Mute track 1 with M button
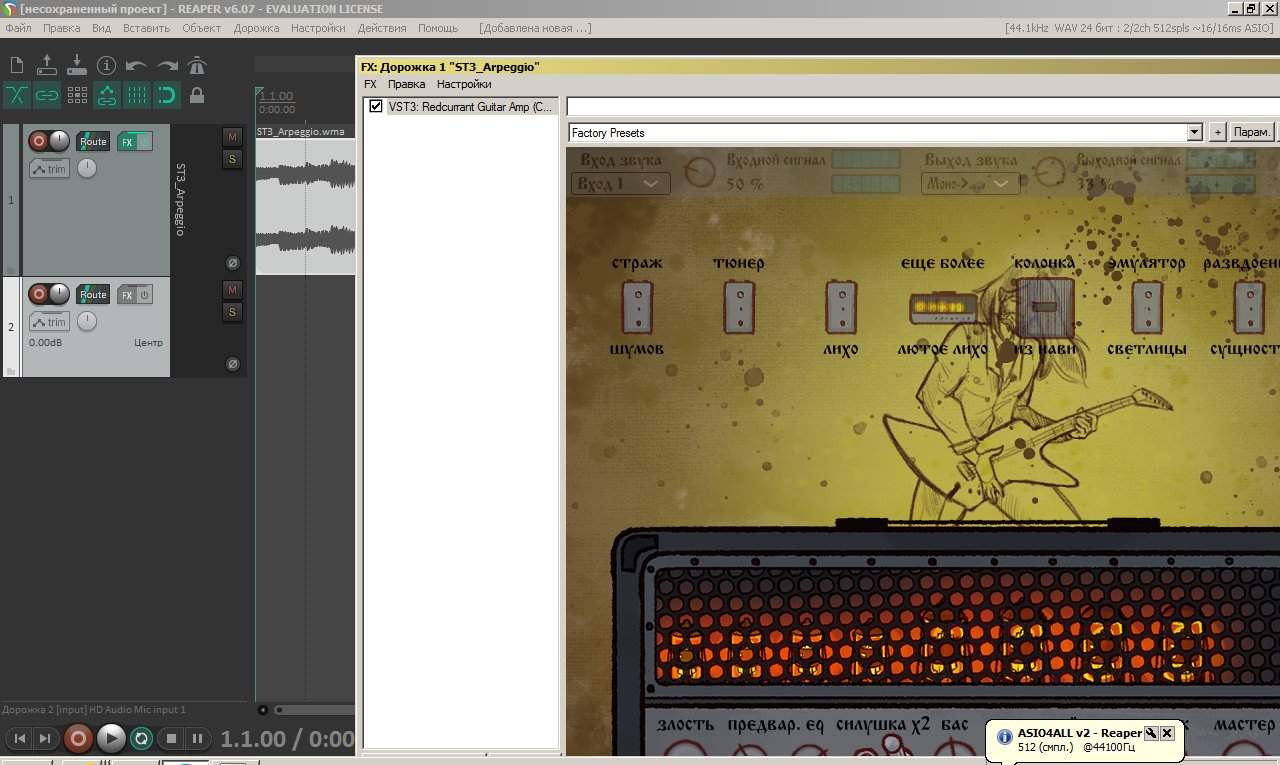 pos(232,137)
